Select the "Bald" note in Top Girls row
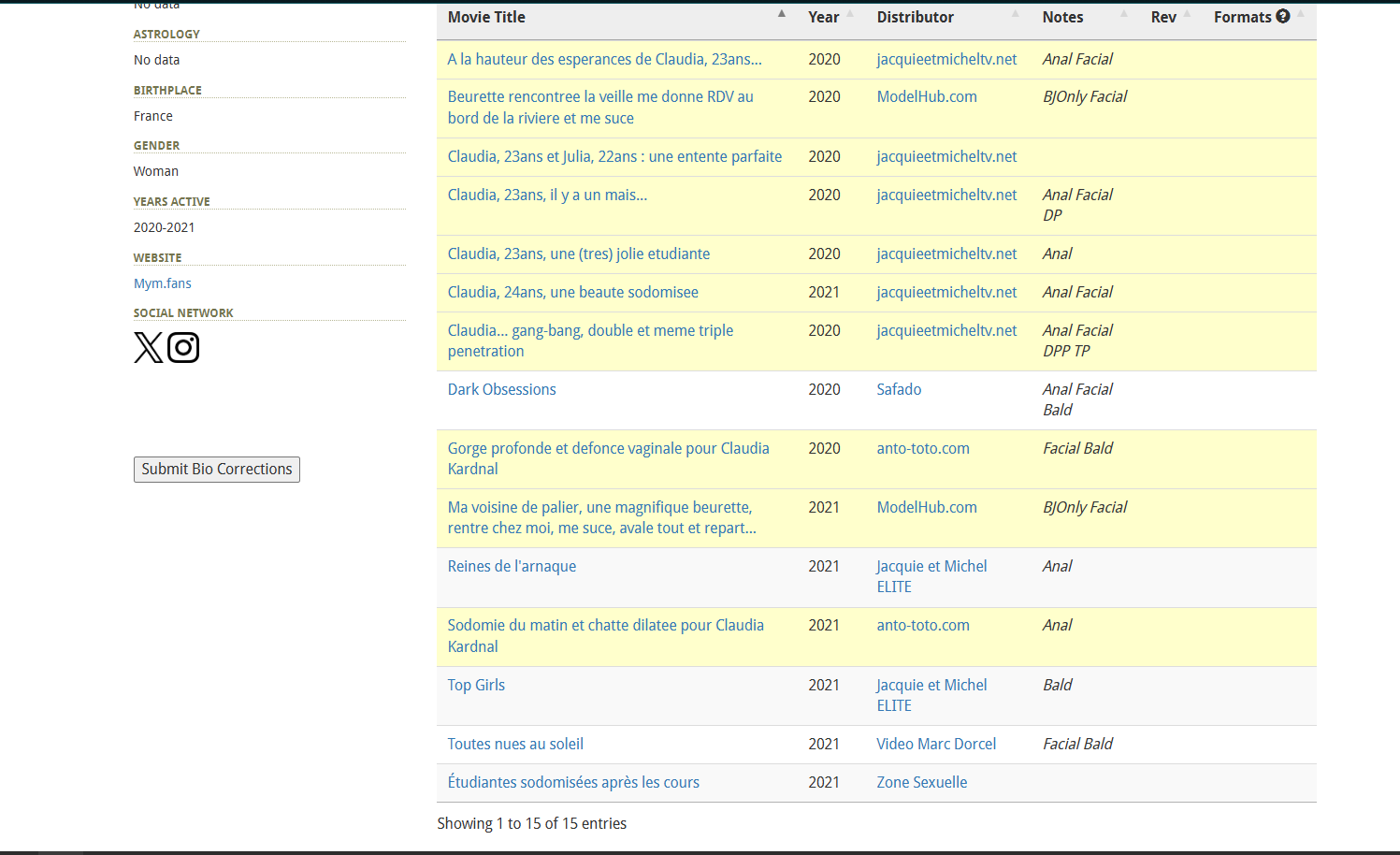The height and width of the screenshot is (855, 1400). (1058, 685)
